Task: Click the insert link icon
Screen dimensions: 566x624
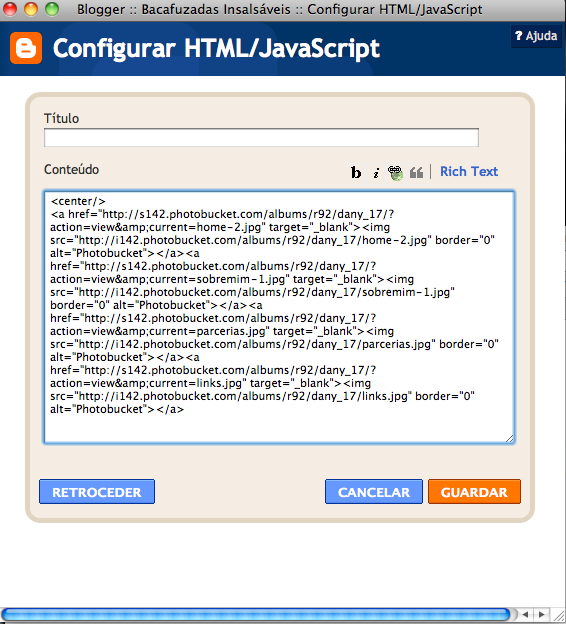Action: (x=395, y=173)
